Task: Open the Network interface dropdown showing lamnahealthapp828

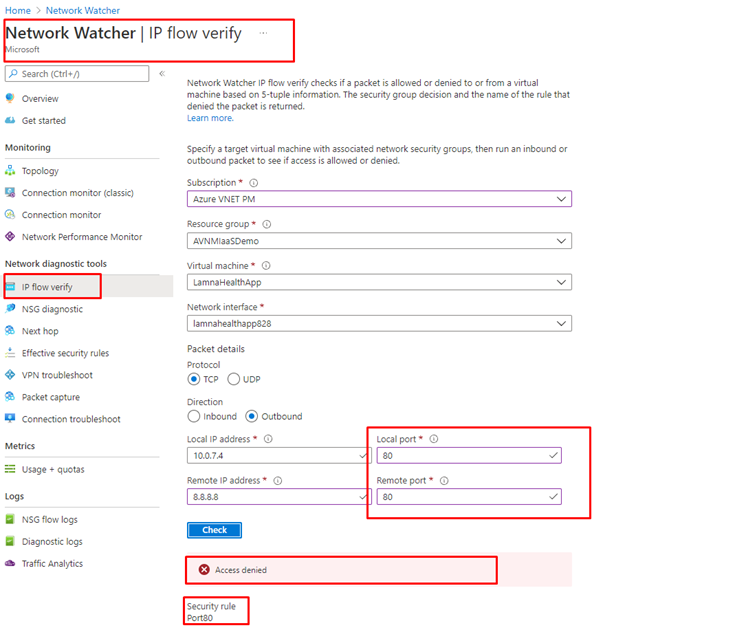Action: tap(379, 324)
